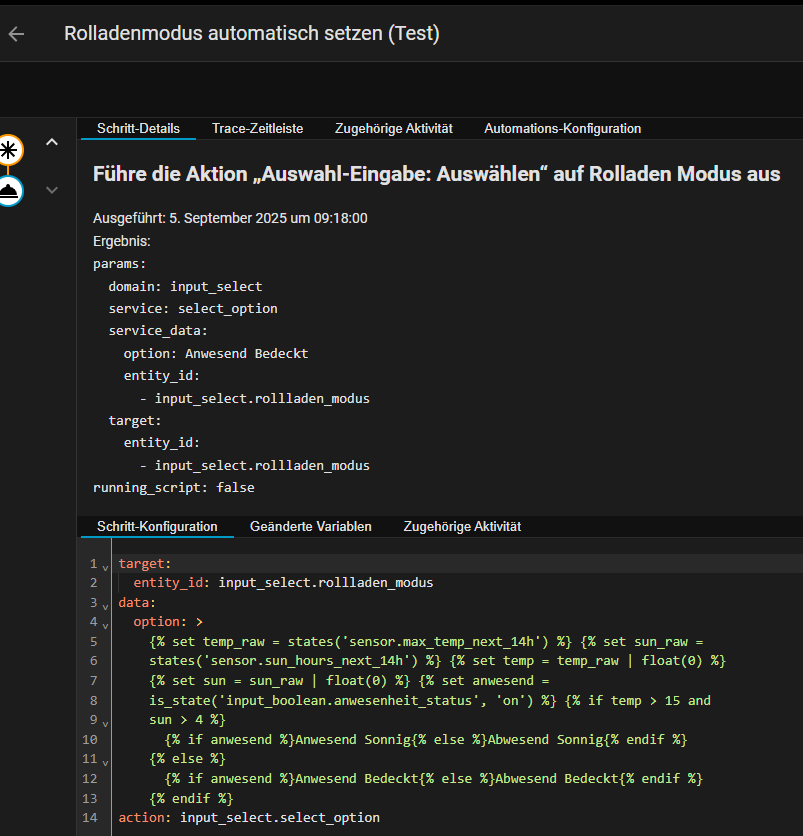Collapse the 'data:' block at line 3
Image resolution: width=803 pixels, height=836 pixels.
[x=105, y=604]
